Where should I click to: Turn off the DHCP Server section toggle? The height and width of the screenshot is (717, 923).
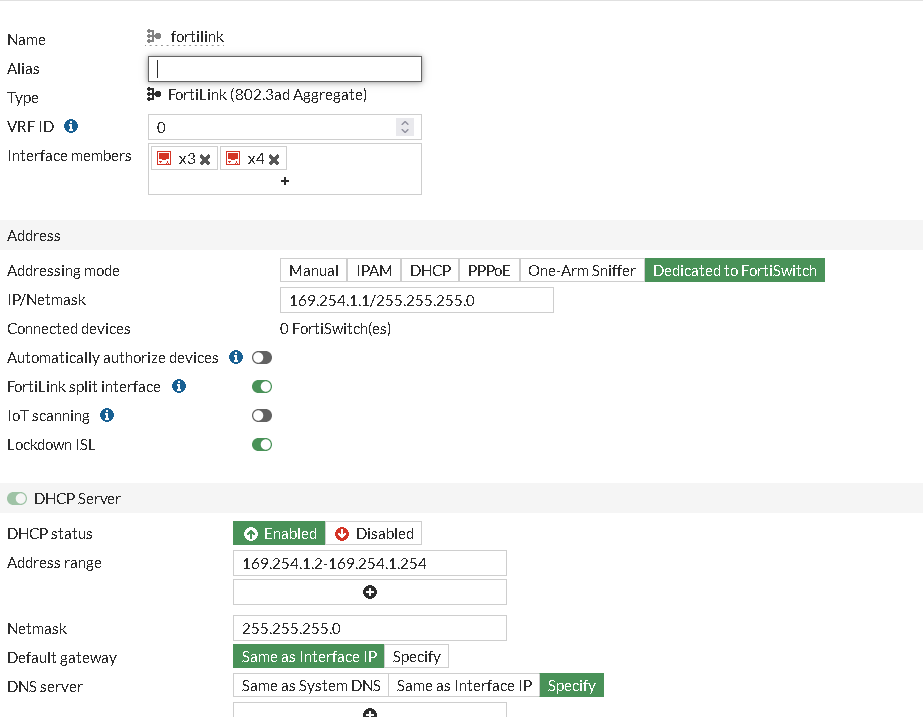coord(17,498)
